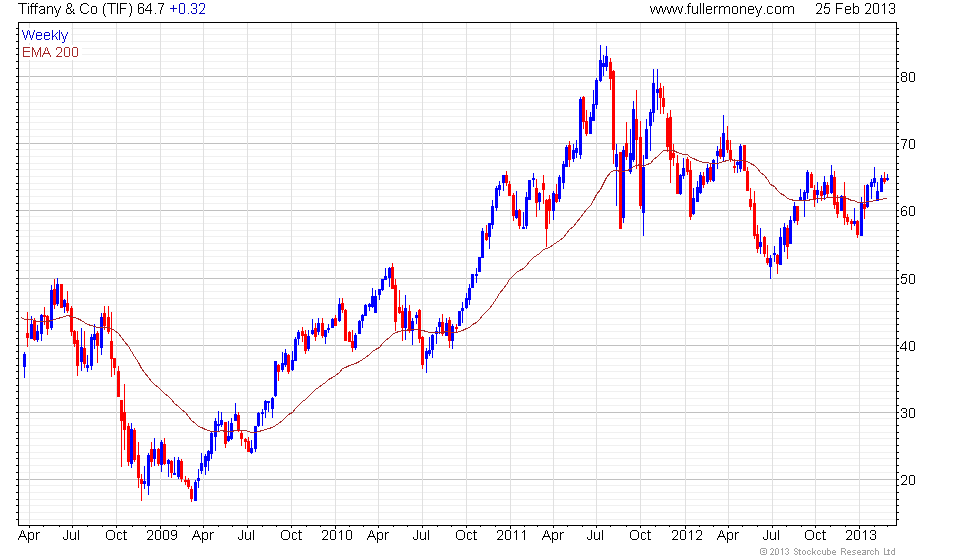980x560 pixels.
Task: Click the chart title 'Tiffany & Co (TIF)'
Action: (76, 9)
